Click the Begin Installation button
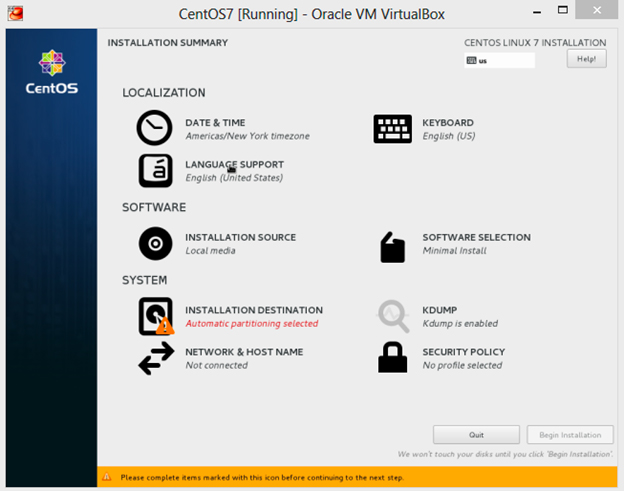Screen dimensions: 624x491 pos(570,435)
